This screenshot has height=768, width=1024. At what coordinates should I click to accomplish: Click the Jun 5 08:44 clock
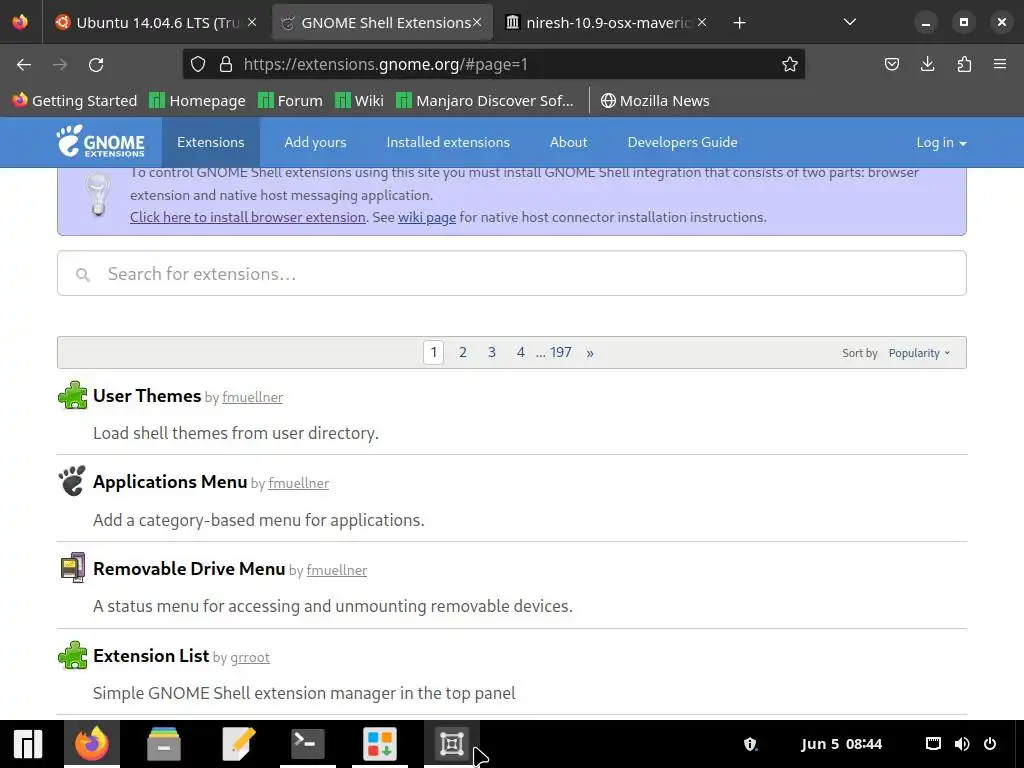(x=841, y=744)
